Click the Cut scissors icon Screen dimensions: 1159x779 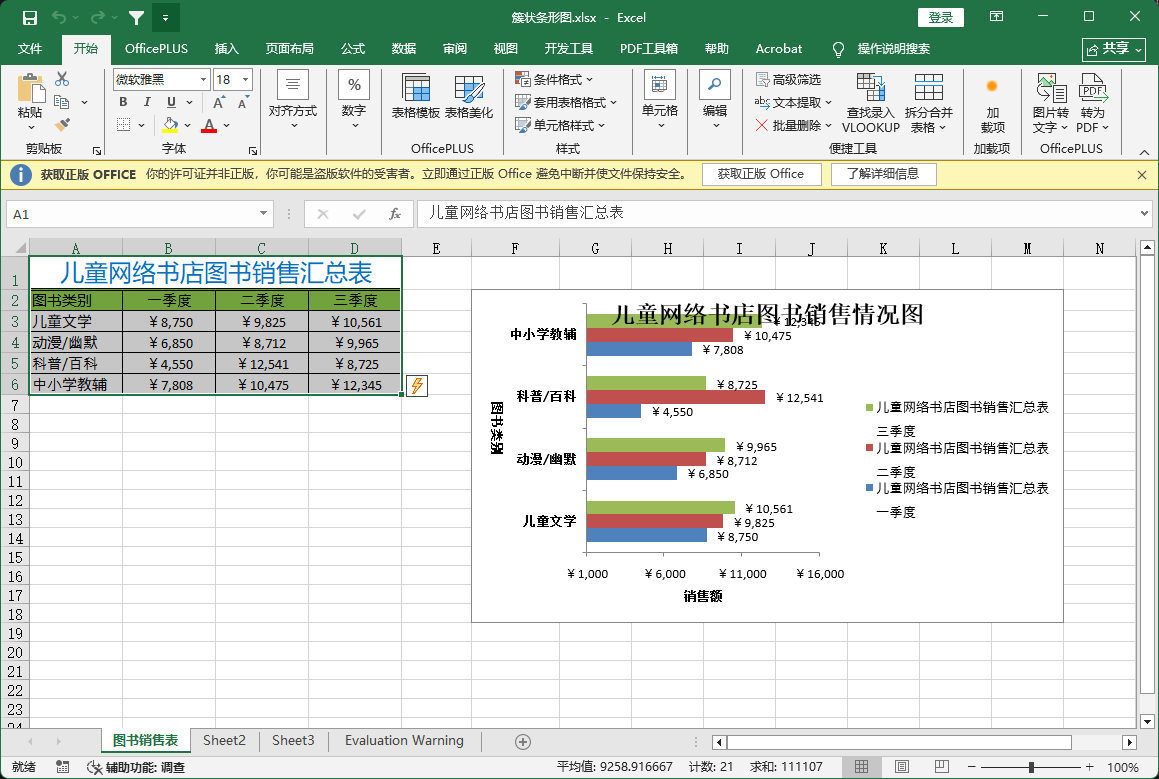click(62, 78)
